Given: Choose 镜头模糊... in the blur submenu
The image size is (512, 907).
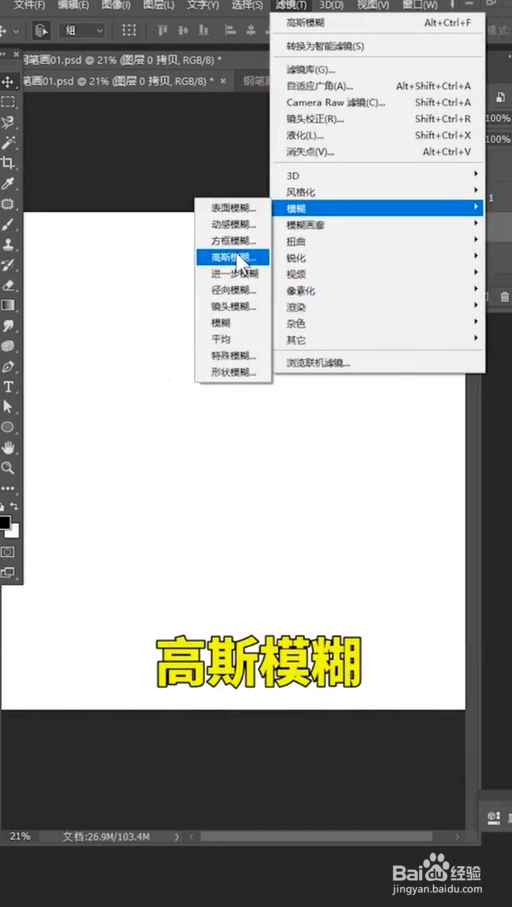Looking at the screenshot, I should coord(233,307).
